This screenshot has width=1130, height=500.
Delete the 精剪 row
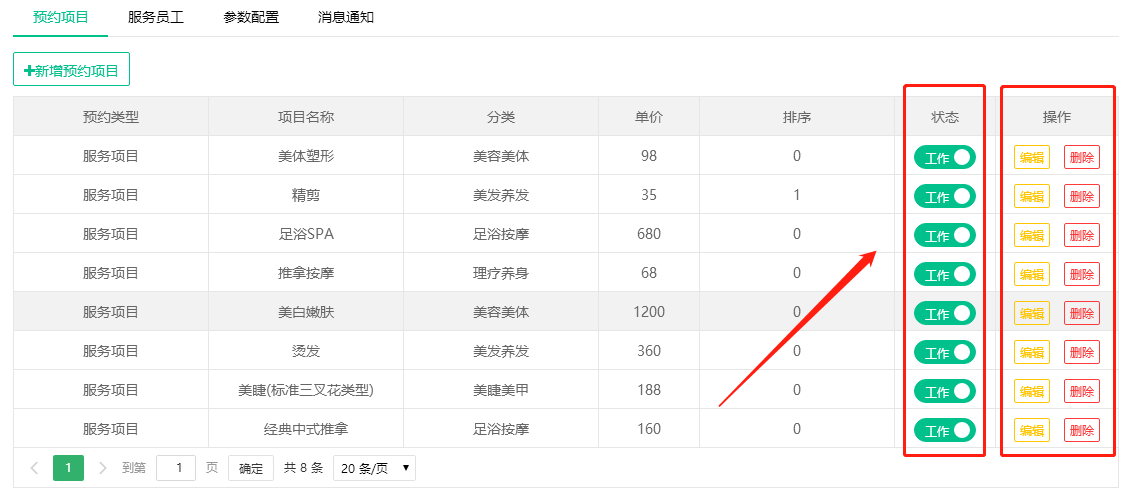[1082, 196]
